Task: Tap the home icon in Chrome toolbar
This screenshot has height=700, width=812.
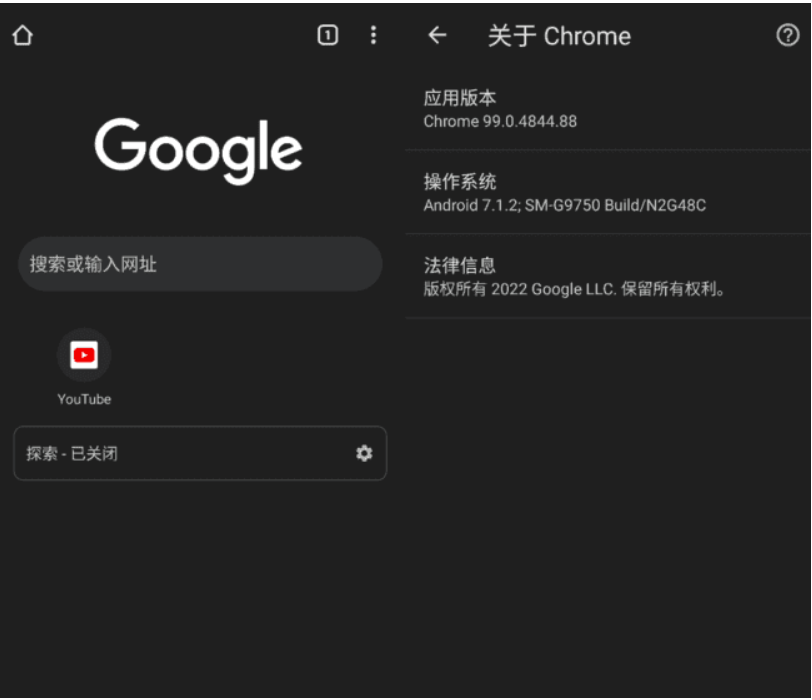Action: (22, 36)
